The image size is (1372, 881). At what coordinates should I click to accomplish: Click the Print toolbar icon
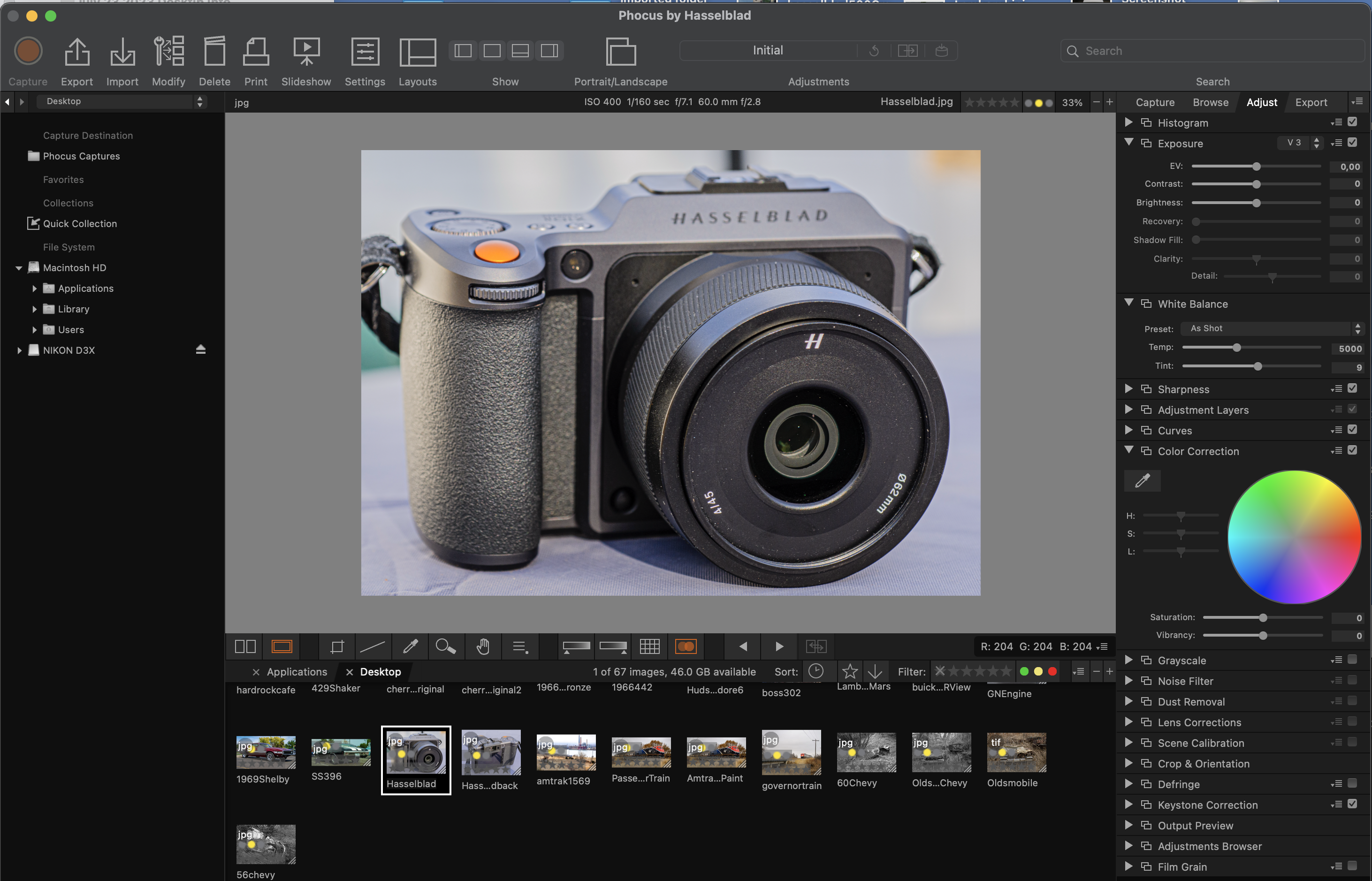tap(256, 53)
